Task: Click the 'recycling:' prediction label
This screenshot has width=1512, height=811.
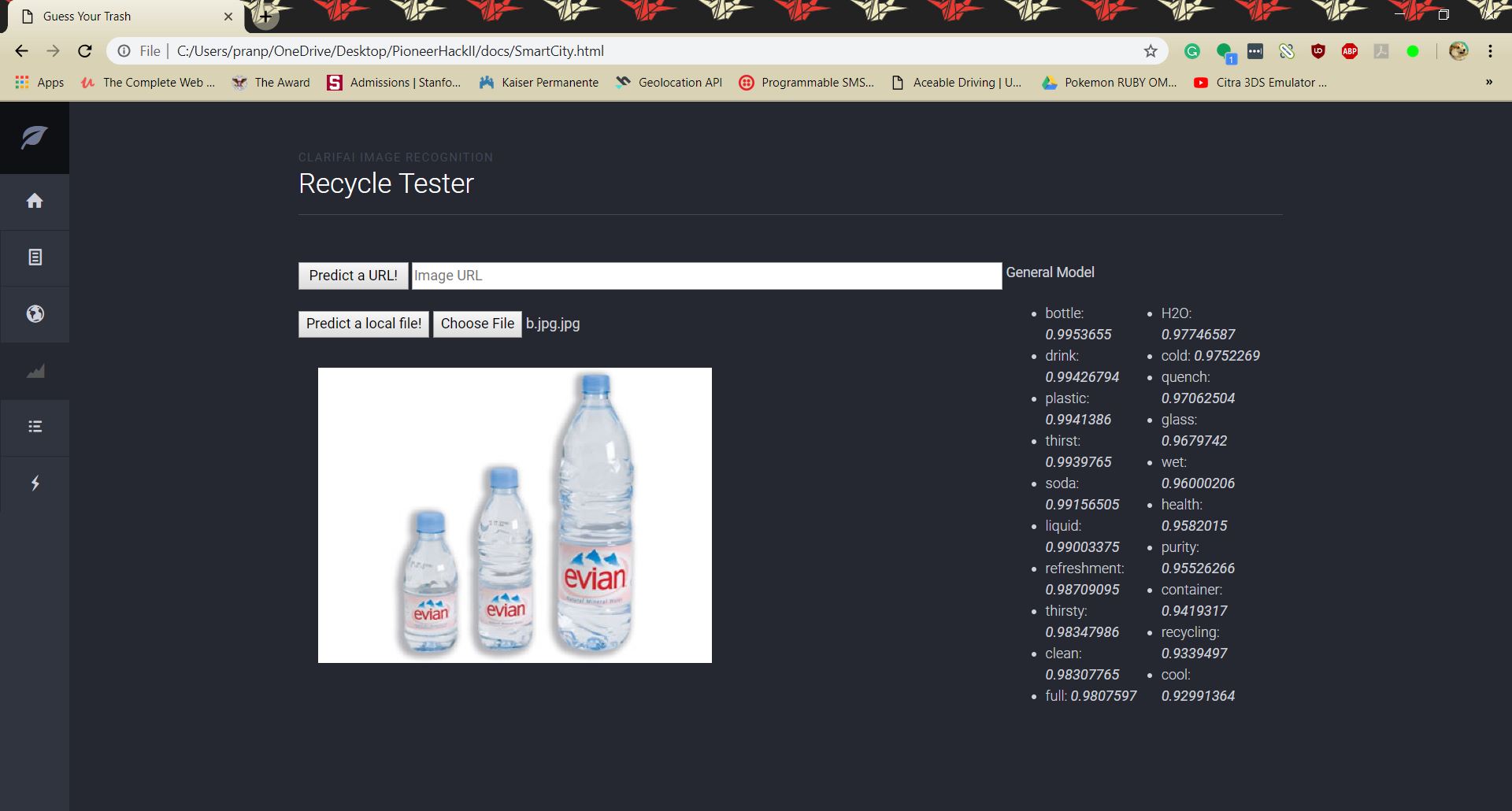Action: pos(1190,632)
